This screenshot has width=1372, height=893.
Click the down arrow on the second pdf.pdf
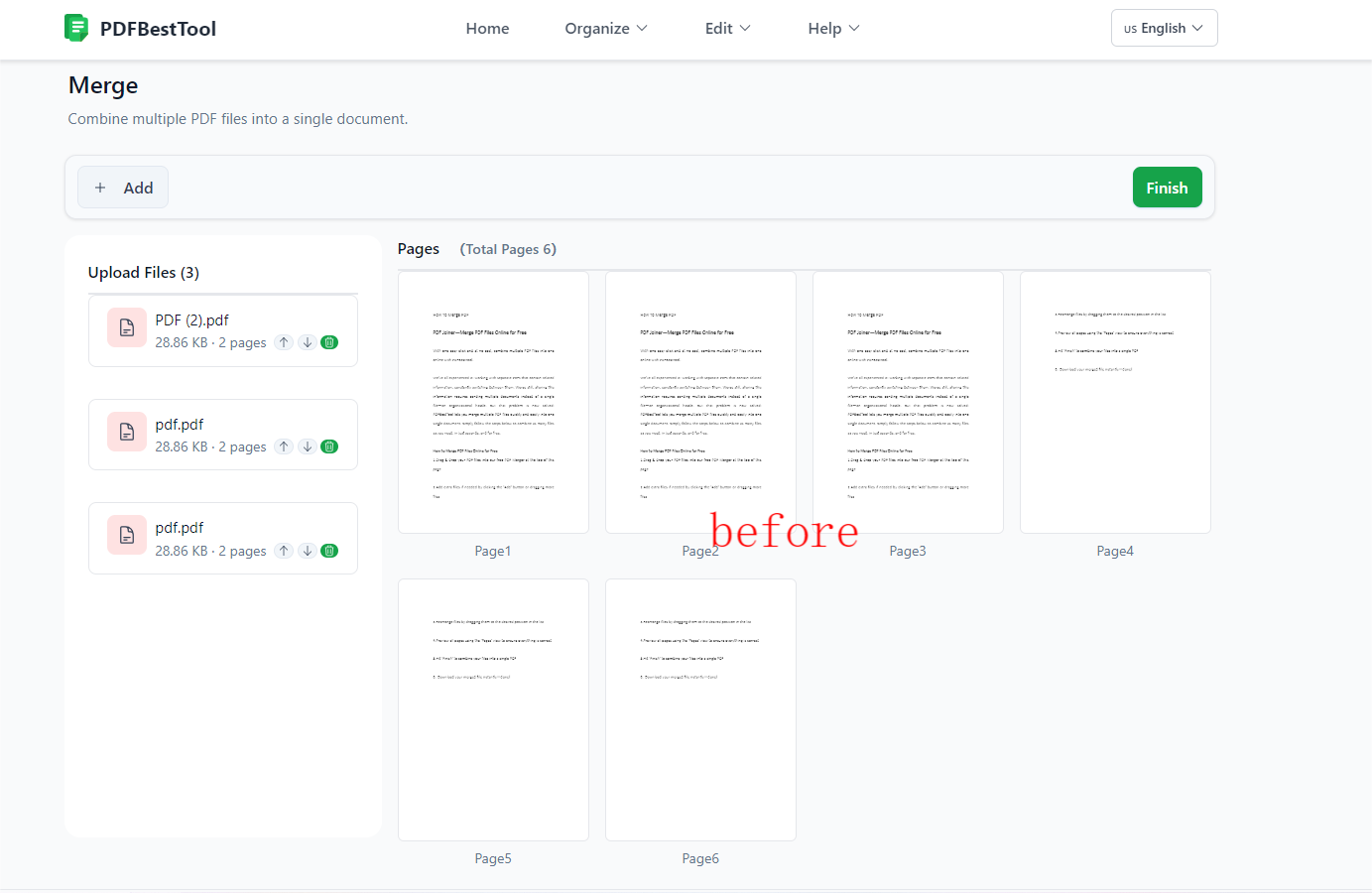tap(307, 446)
